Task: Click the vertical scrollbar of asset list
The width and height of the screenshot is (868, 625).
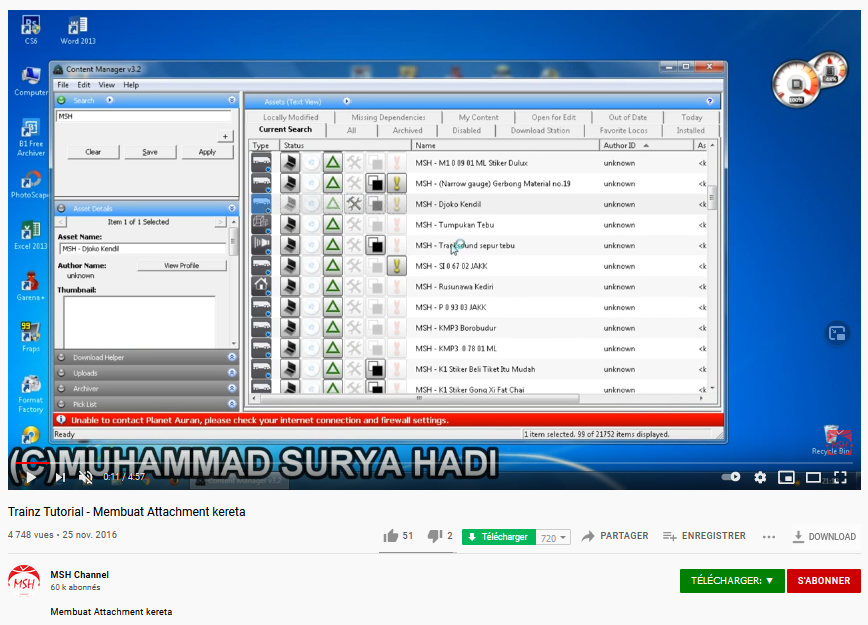Action: point(712,197)
